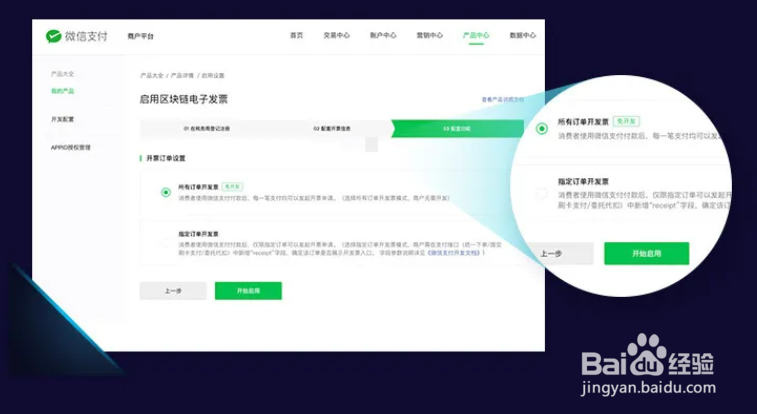Switch to 营销中心 in top navigation

coord(429,35)
